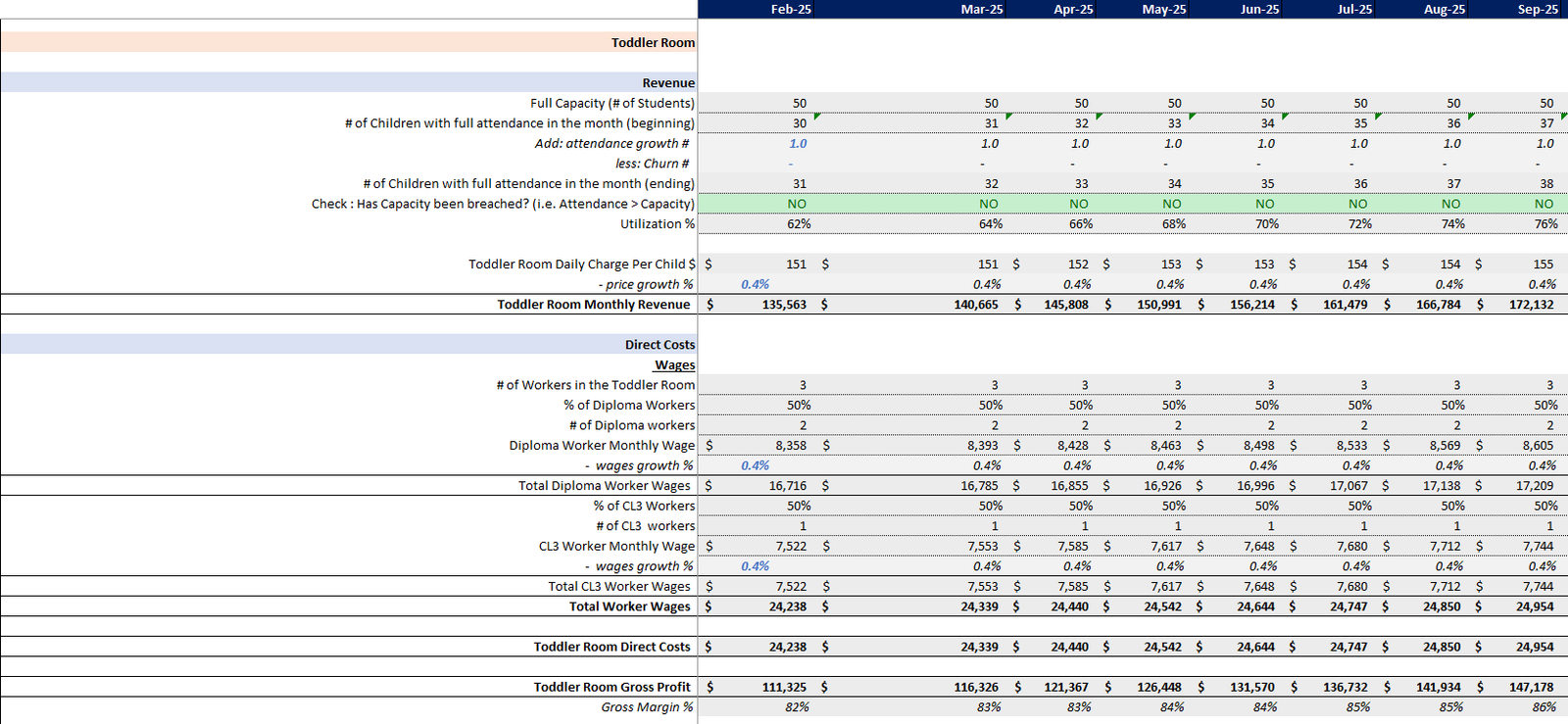Select May-25 gross margin 84% cell
The width and height of the screenshot is (1568, 724).
click(x=1172, y=706)
